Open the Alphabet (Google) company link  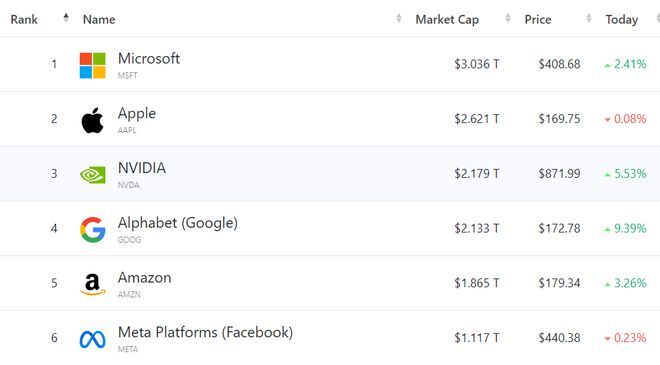point(178,223)
